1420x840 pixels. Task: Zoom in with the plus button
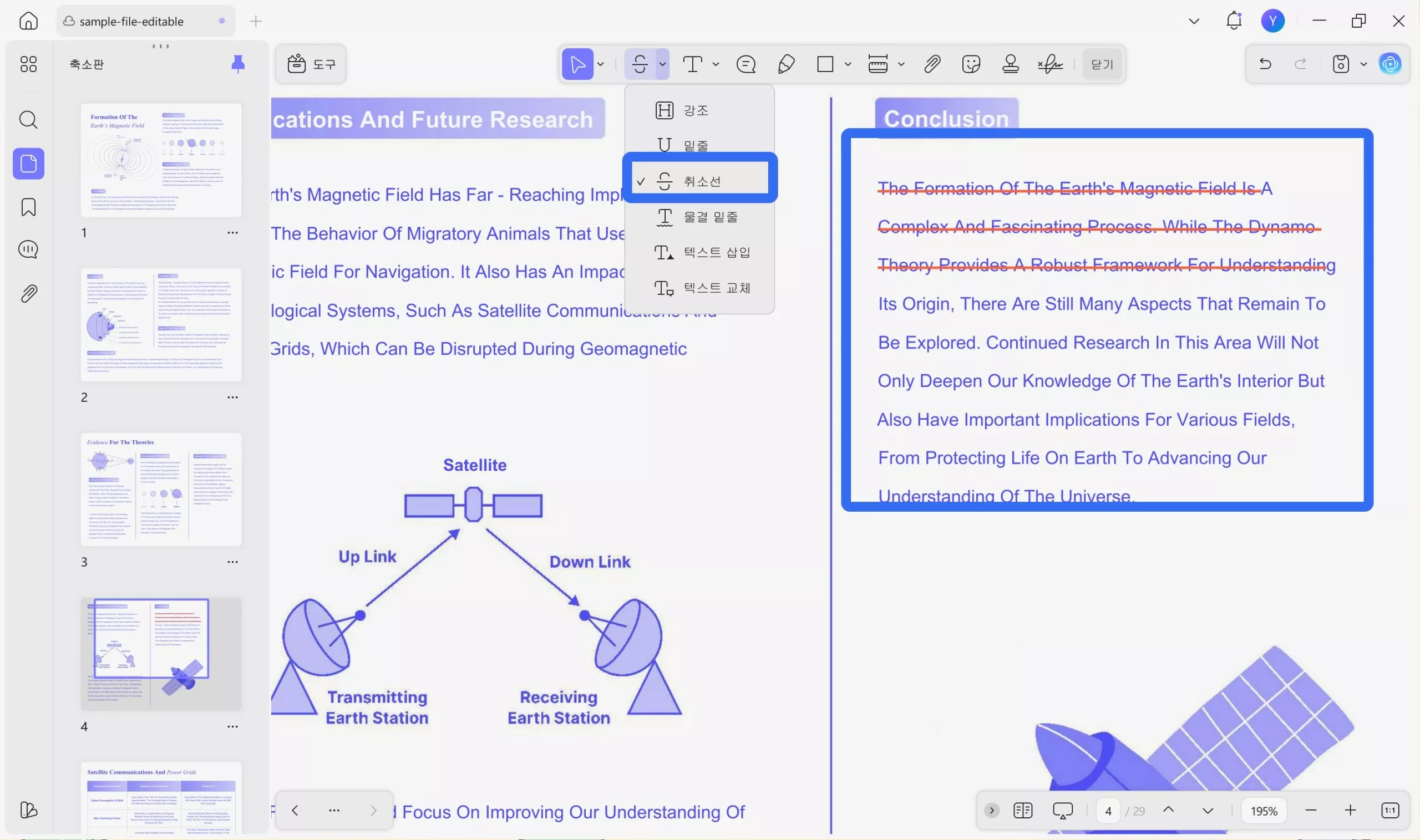point(1350,811)
